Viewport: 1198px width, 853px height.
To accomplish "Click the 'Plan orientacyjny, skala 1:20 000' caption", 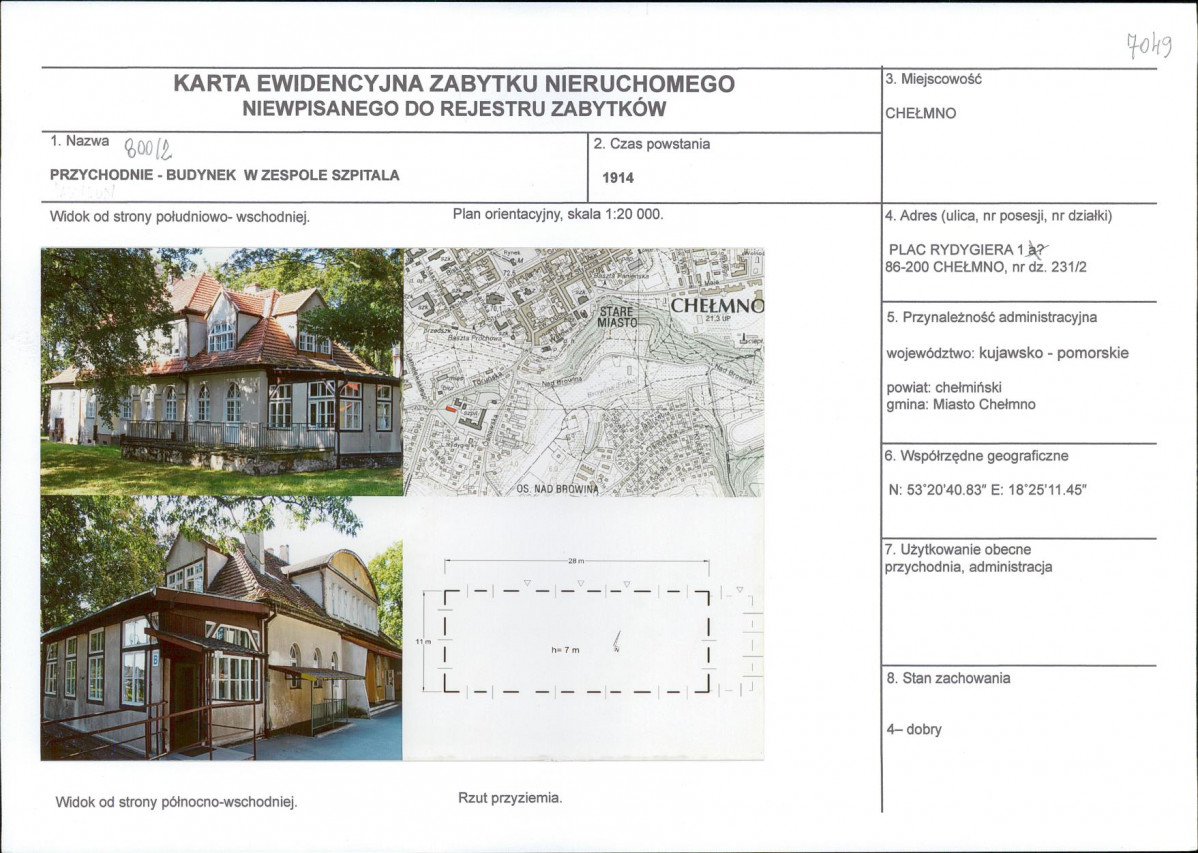I will pyautogui.click(x=558, y=214).
